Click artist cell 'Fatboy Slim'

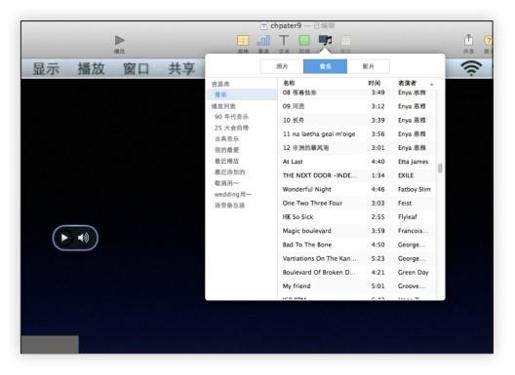click(x=414, y=189)
